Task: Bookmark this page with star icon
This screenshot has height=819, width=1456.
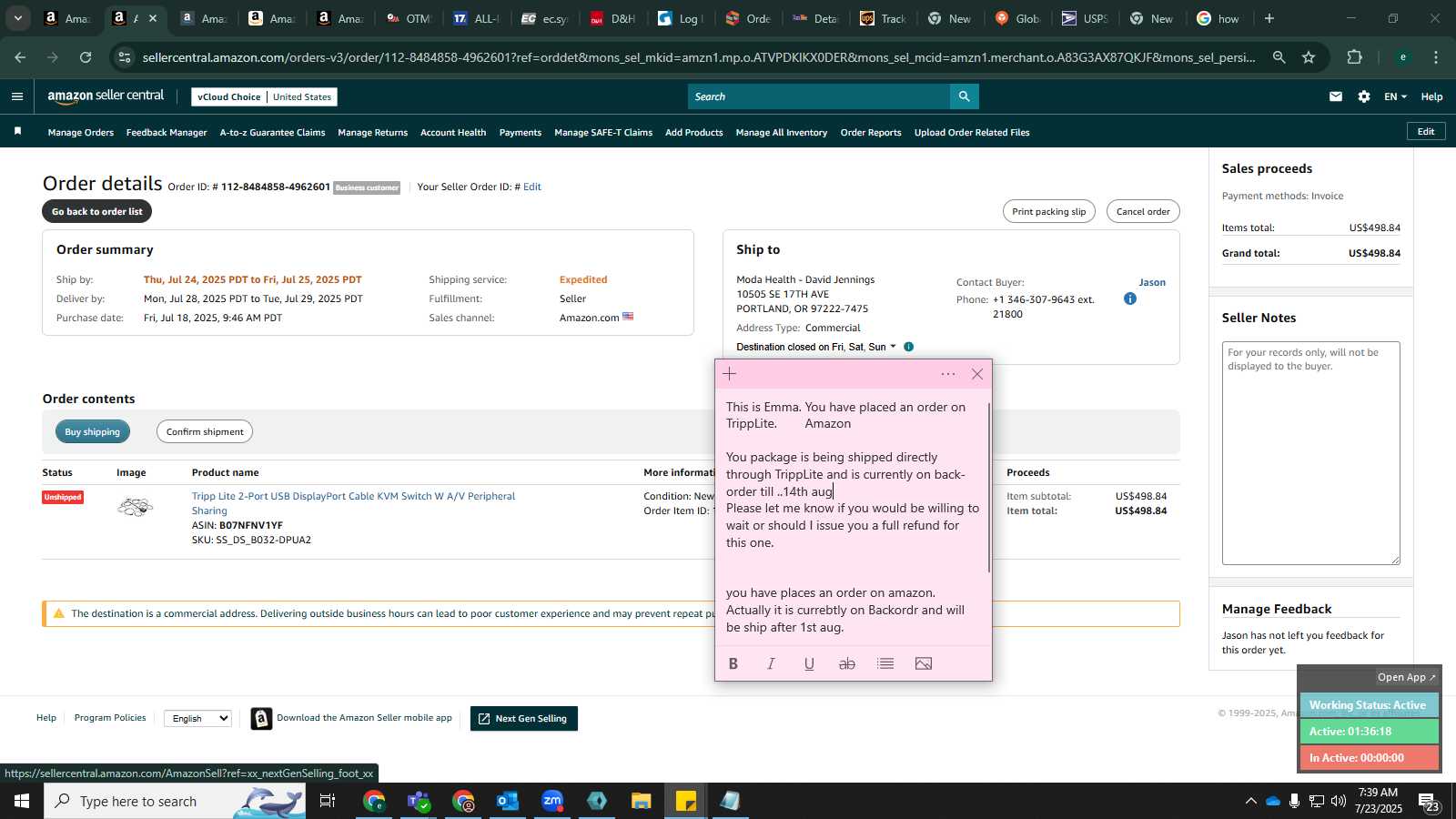Action: coord(1309,57)
